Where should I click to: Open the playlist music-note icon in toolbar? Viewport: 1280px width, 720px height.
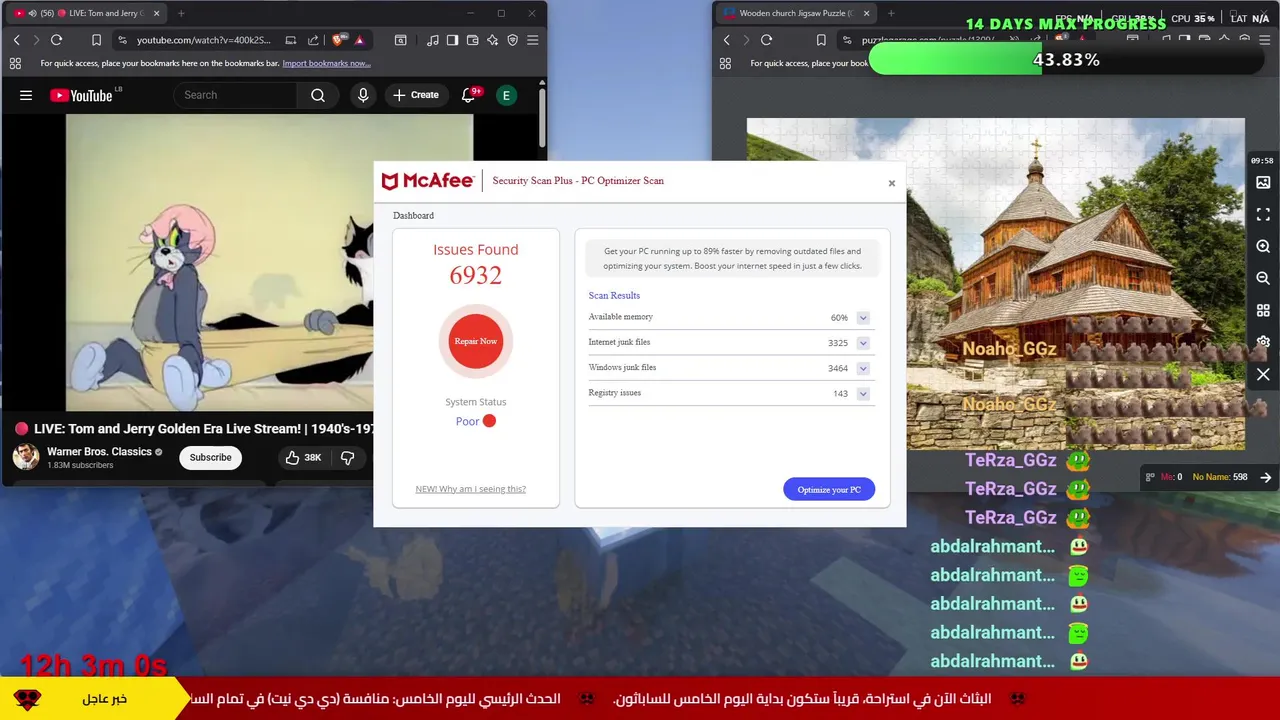point(432,40)
